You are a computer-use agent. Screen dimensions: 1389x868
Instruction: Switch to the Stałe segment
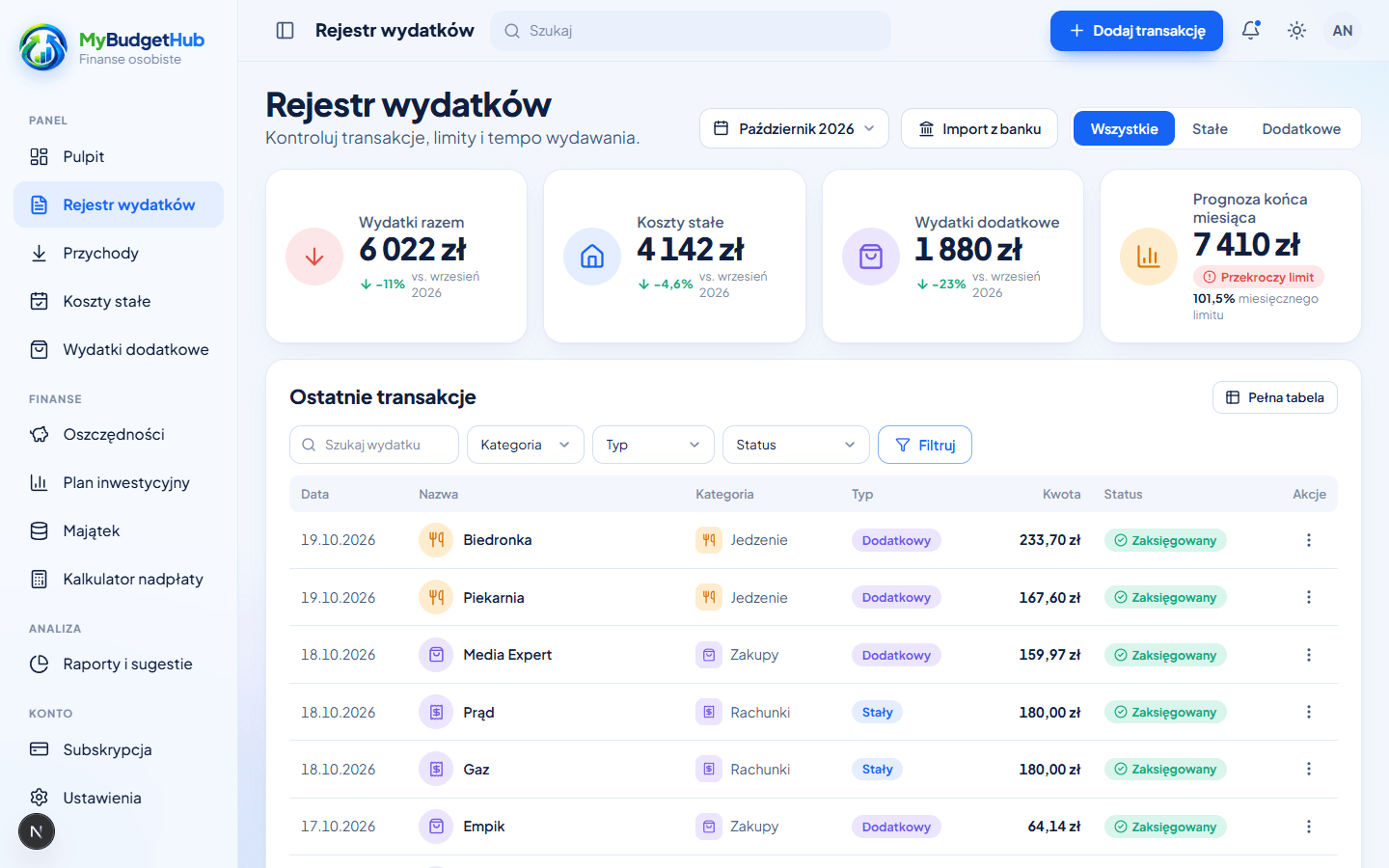pyautogui.click(x=1210, y=128)
